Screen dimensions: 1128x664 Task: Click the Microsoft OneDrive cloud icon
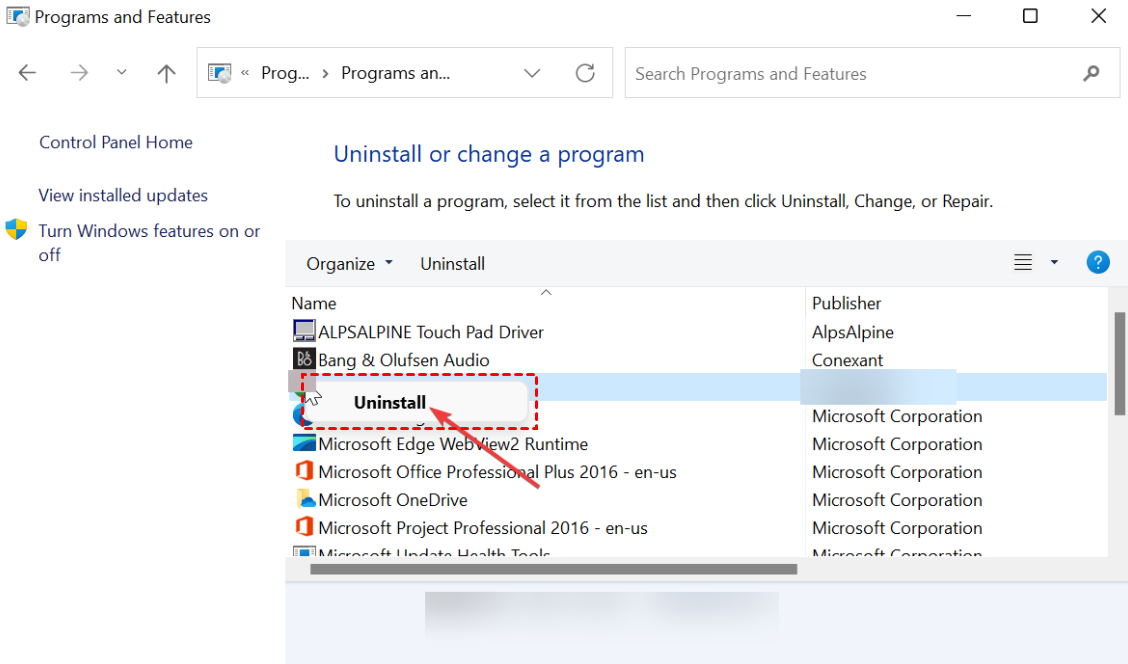[x=305, y=499]
